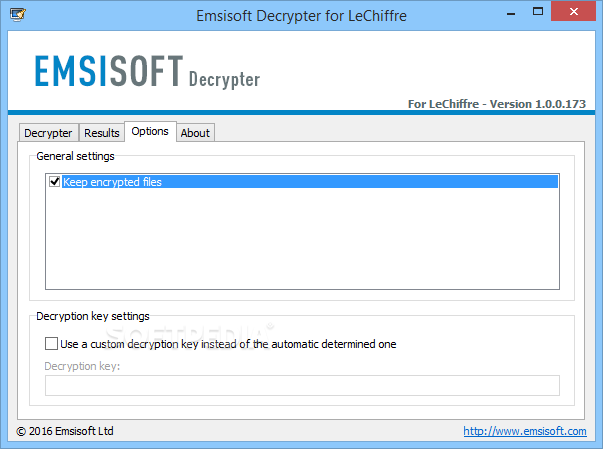Select the Keep encrypted files list row
This screenshot has height=449, width=603.
pyautogui.click(x=302, y=181)
